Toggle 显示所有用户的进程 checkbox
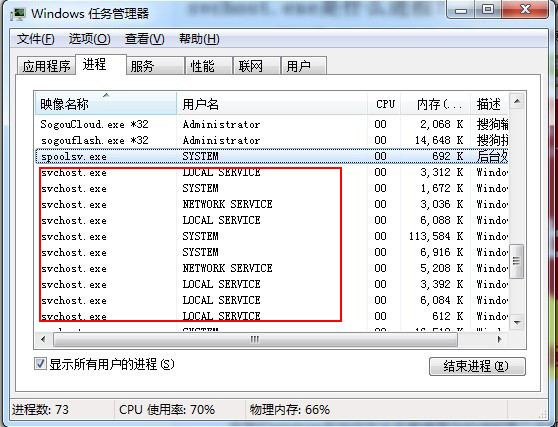 (x=40, y=364)
